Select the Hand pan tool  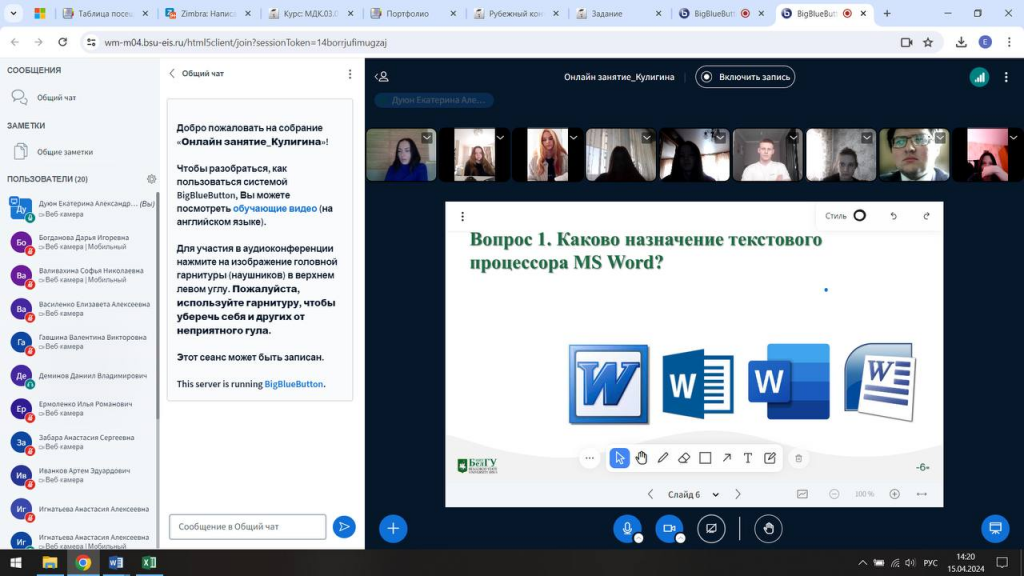tap(641, 458)
